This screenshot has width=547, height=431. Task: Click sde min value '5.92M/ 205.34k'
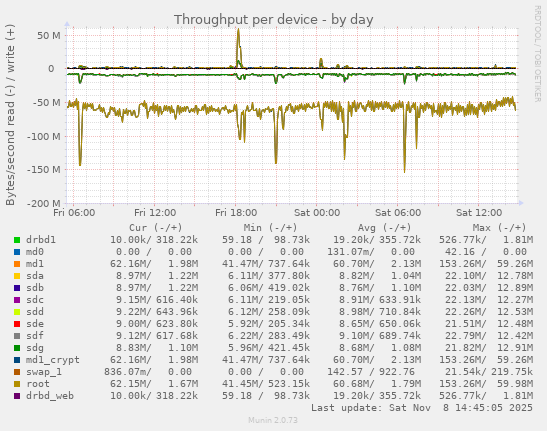pyautogui.click(x=269, y=324)
